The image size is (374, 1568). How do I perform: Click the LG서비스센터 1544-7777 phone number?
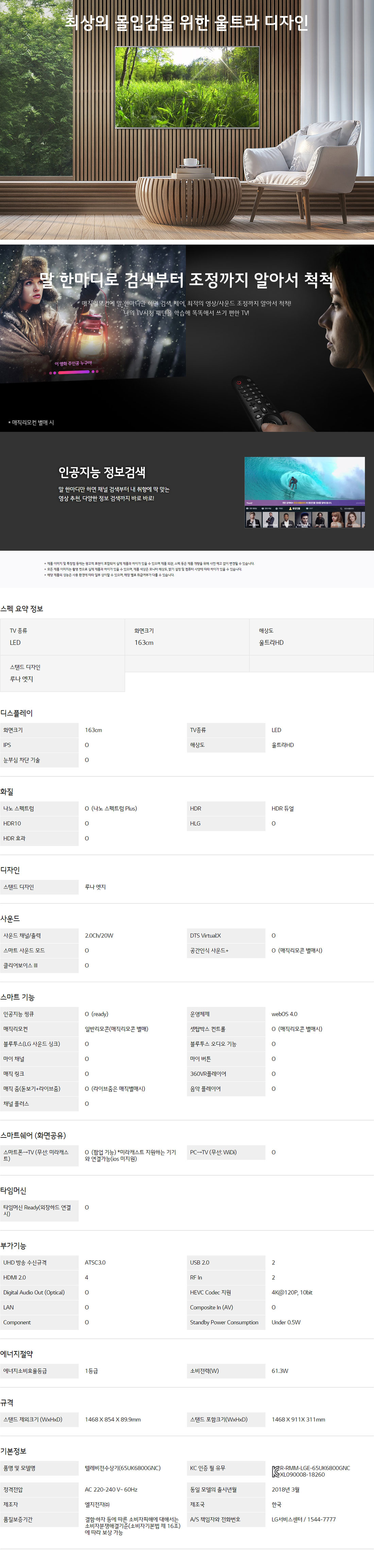(304, 1519)
